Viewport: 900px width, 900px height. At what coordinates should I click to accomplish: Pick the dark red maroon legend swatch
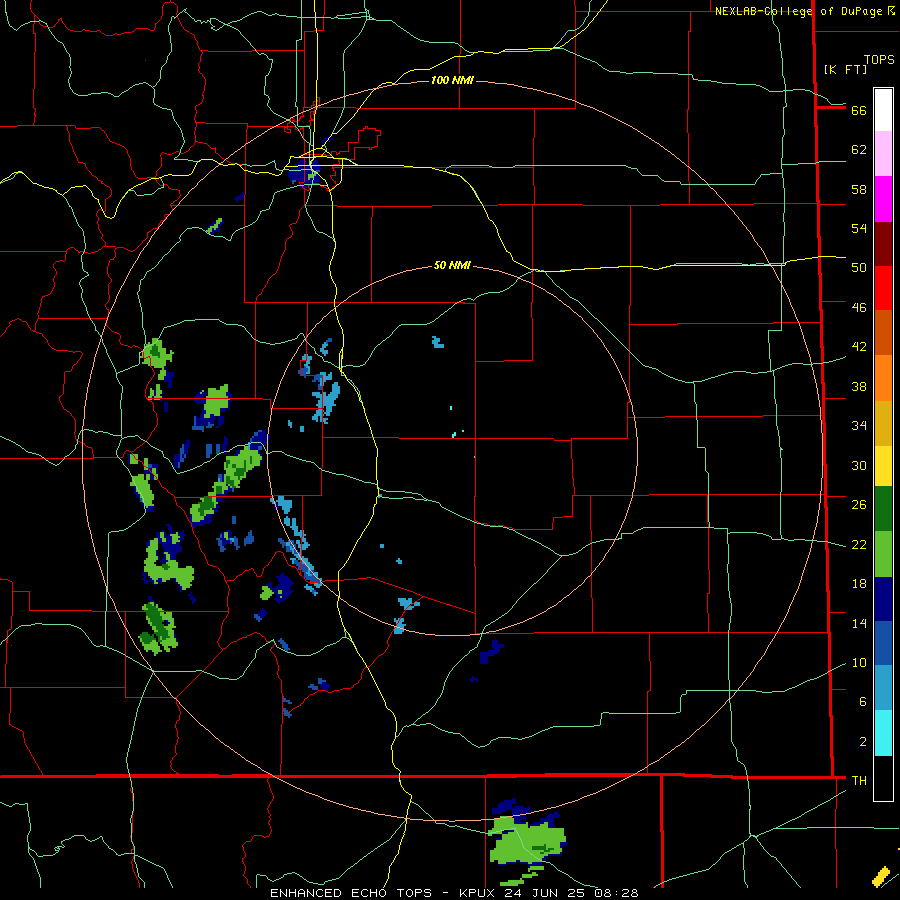coord(883,244)
